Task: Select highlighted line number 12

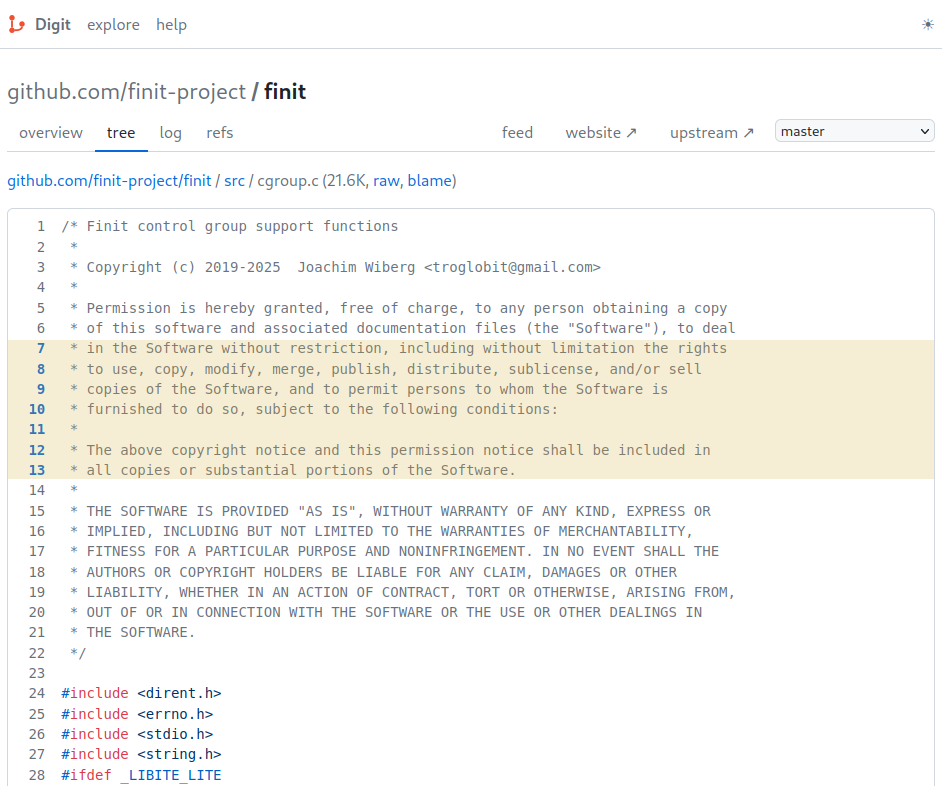Action: [x=37, y=450]
